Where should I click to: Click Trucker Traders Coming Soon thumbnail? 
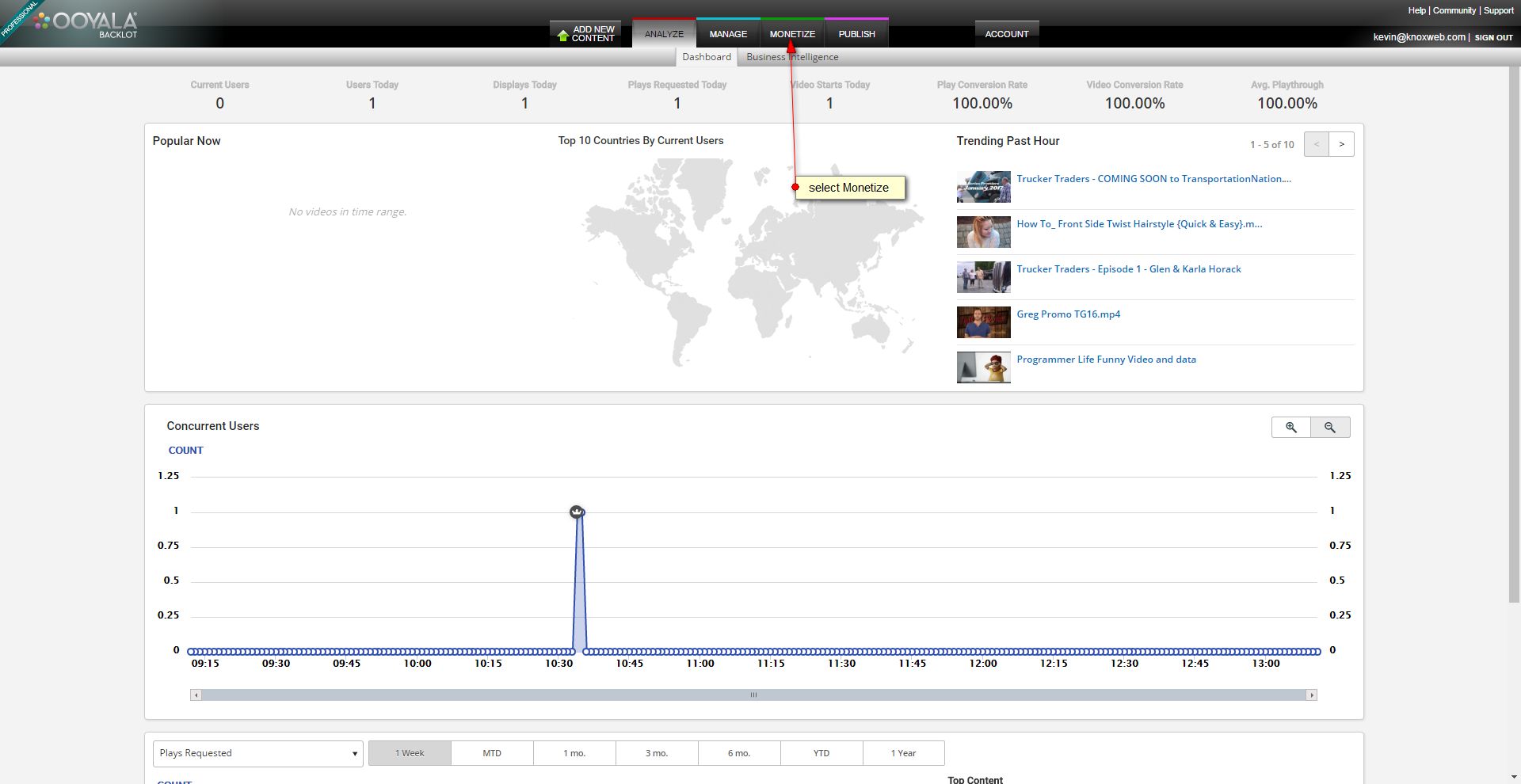pyautogui.click(x=984, y=187)
